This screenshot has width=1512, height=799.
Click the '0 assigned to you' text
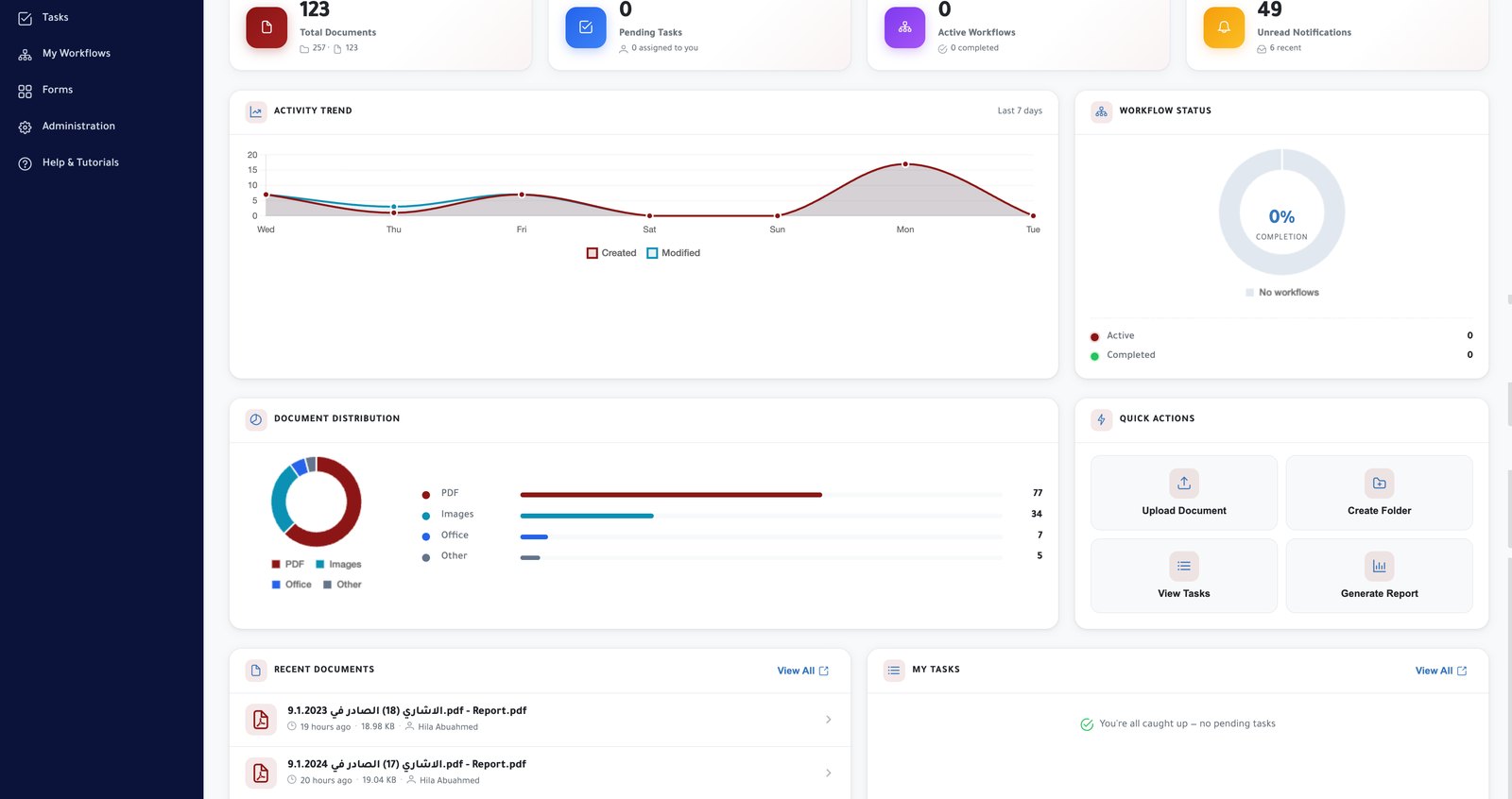(665, 48)
